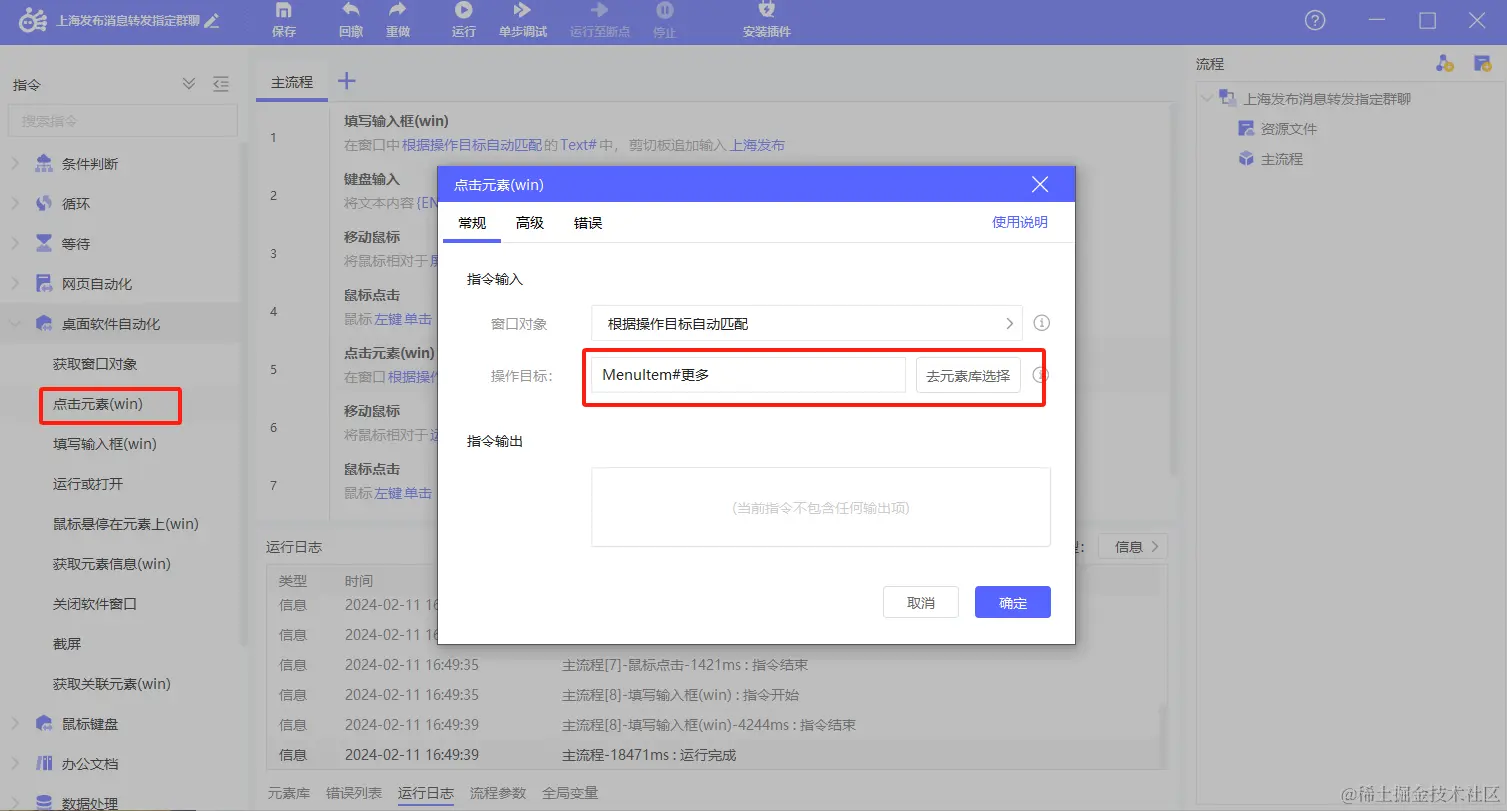The height and width of the screenshot is (811, 1507).
Task: Click the 取消 button
Action: click(921, 603)
